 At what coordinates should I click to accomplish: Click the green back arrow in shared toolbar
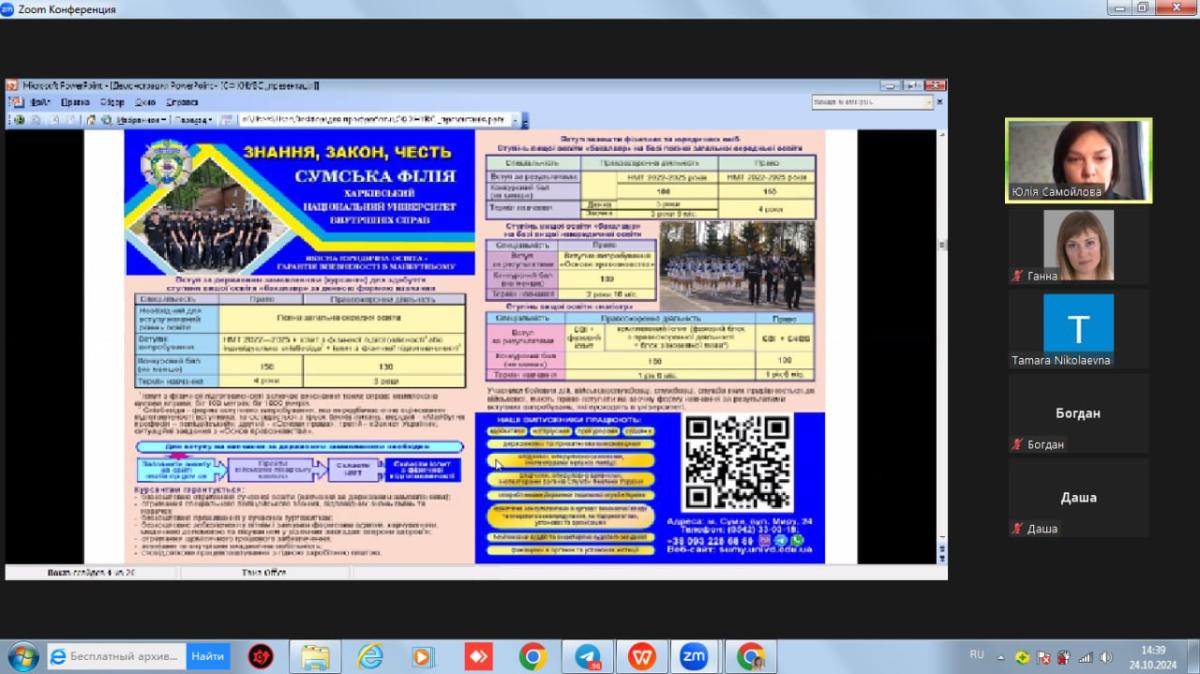(19, 120)
